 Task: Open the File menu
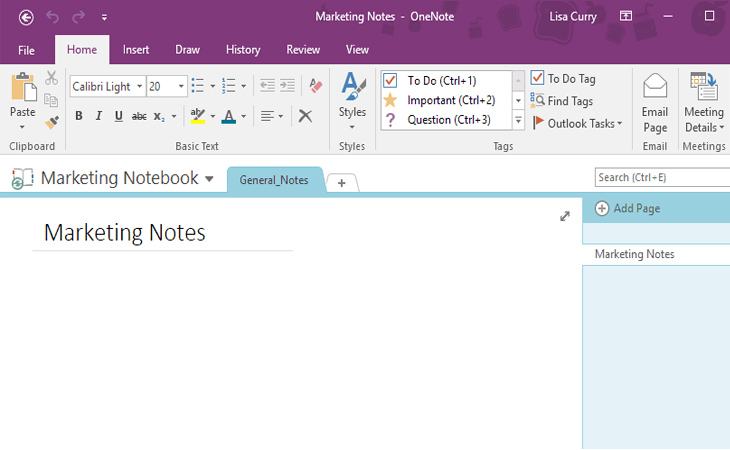(x=26, y=50)
